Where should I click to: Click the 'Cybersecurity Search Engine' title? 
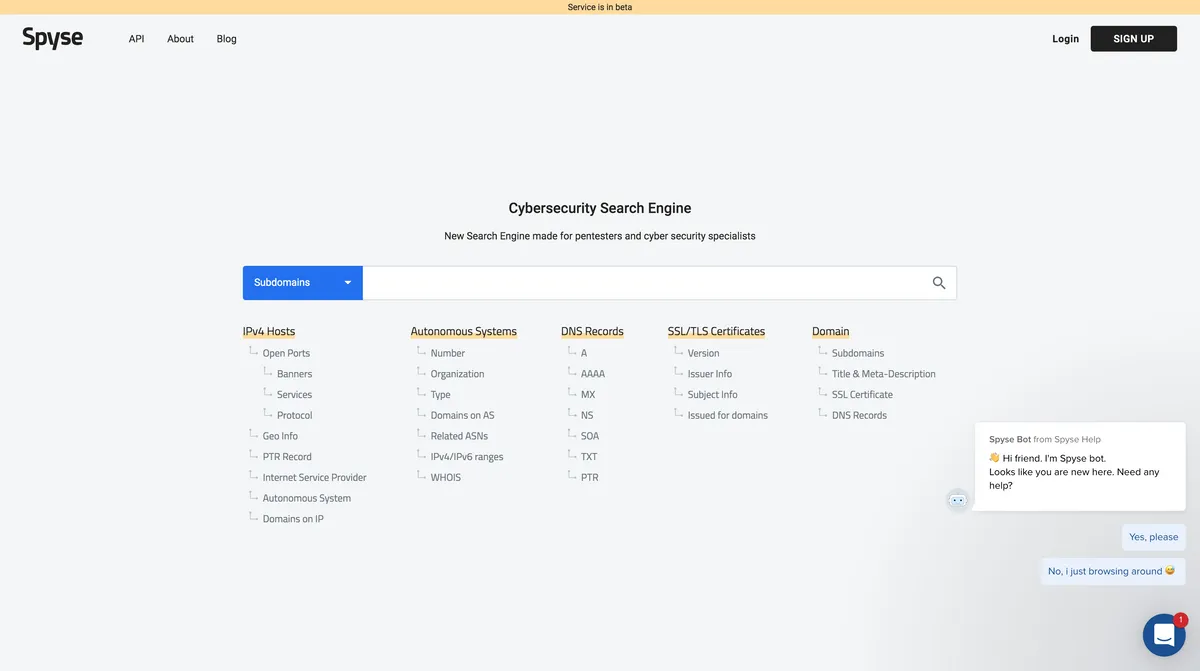pos(600,208)
